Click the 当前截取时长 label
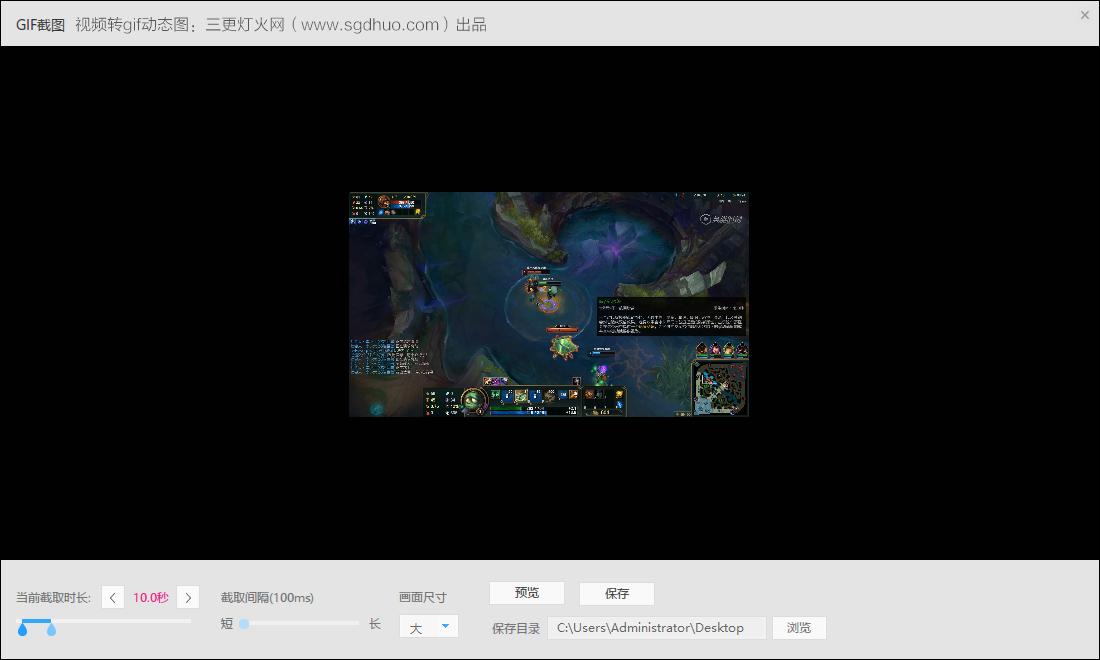The width and height of the screenshot is (1100, 660). 53,598
